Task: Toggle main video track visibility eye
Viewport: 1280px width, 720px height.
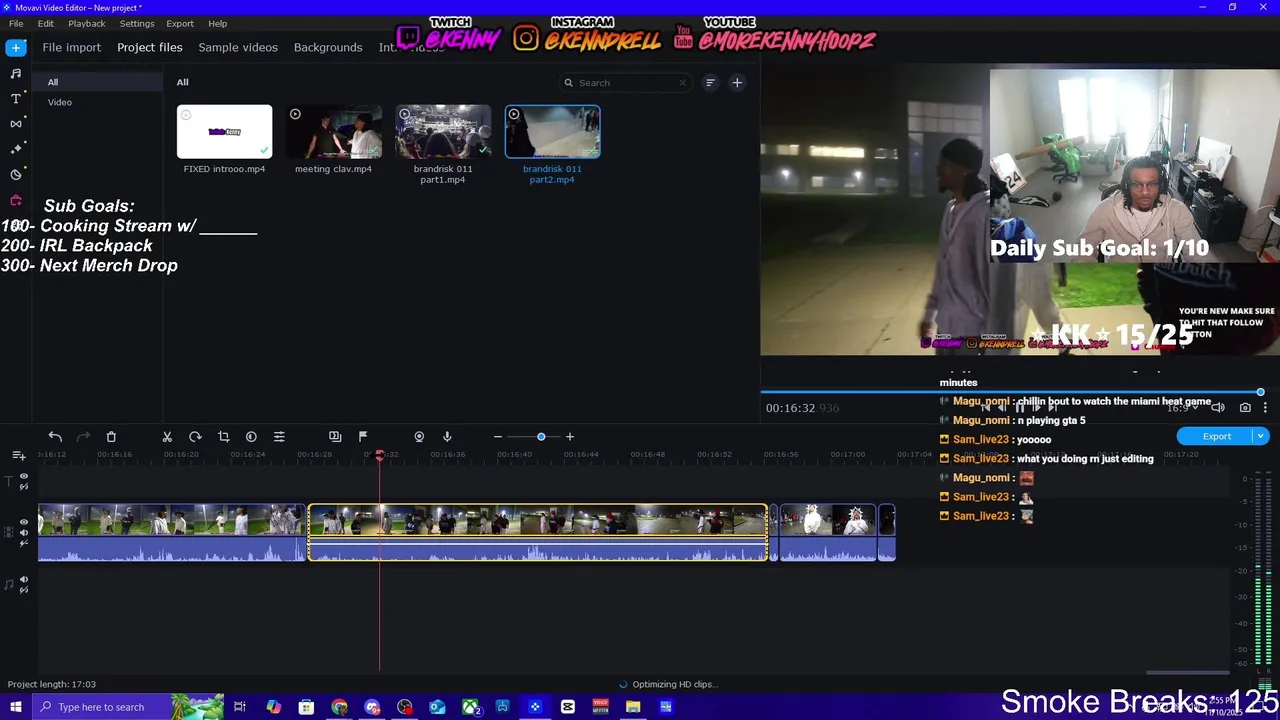Action: click(x=24, y=523)
